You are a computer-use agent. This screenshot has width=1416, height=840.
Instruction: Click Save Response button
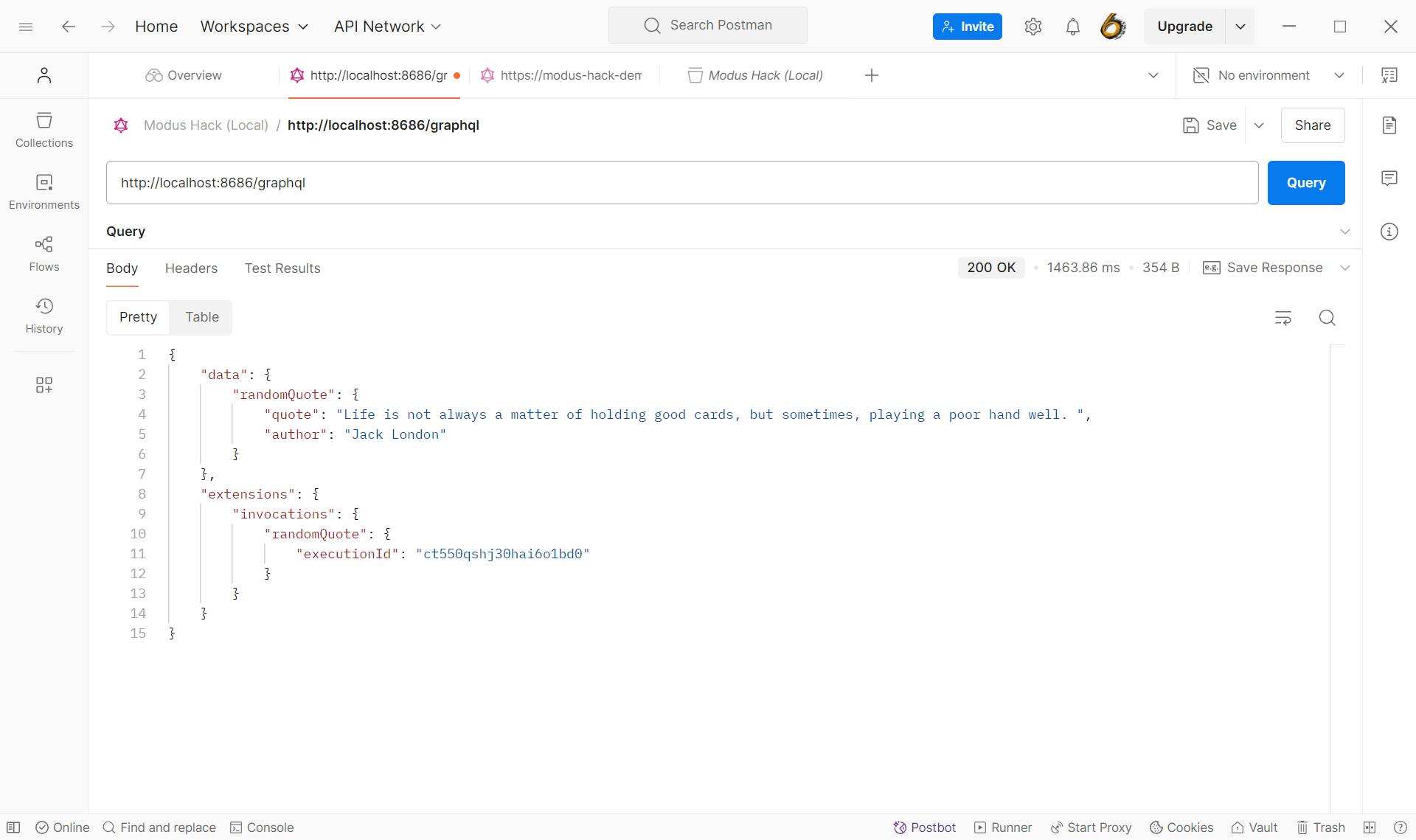pos(1263,268)
